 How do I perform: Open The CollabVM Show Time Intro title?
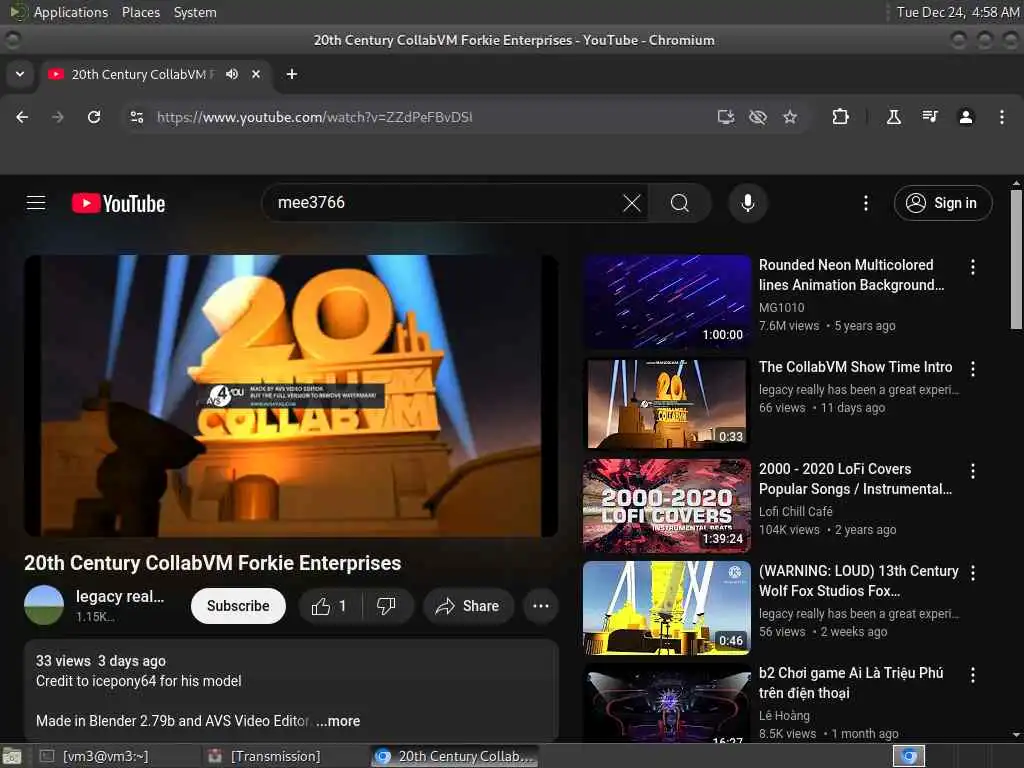(x=856, y=367)
